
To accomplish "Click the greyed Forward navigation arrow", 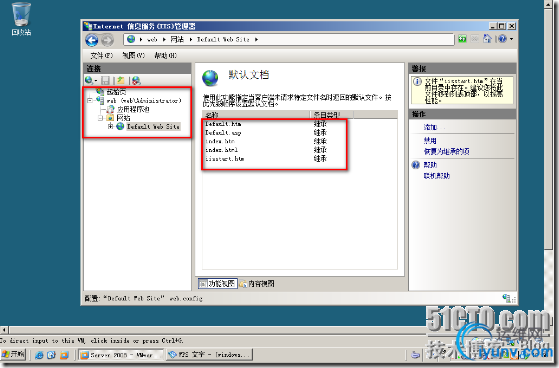I will pyautogui.click(x=107, y=40).
